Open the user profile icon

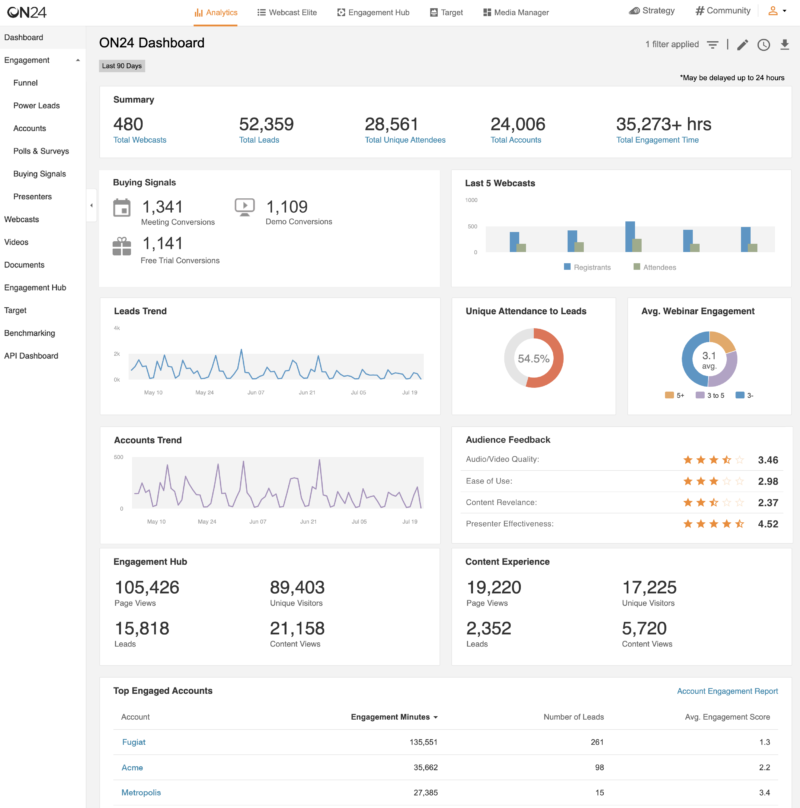[773, 10]
